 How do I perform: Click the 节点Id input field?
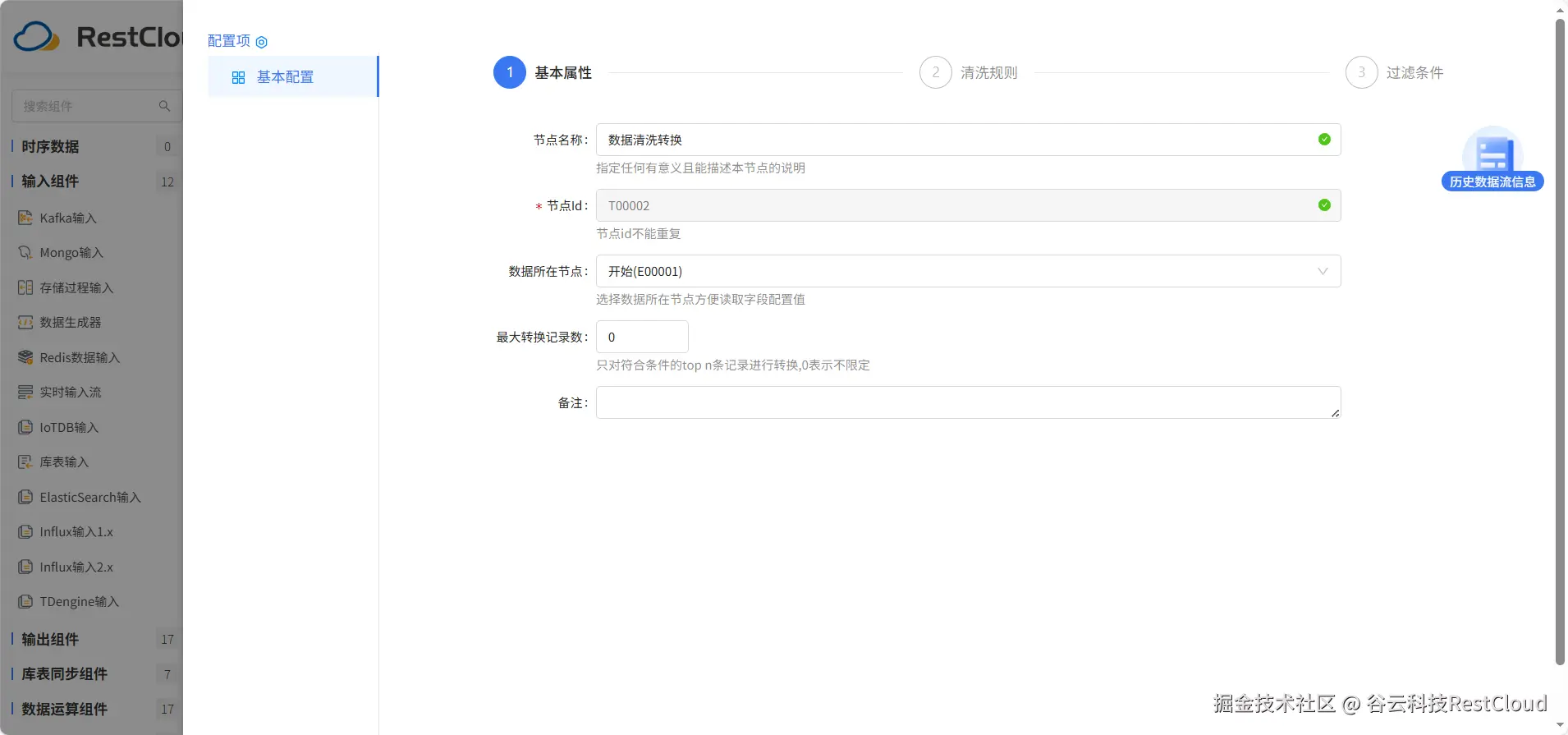(968, 205)
